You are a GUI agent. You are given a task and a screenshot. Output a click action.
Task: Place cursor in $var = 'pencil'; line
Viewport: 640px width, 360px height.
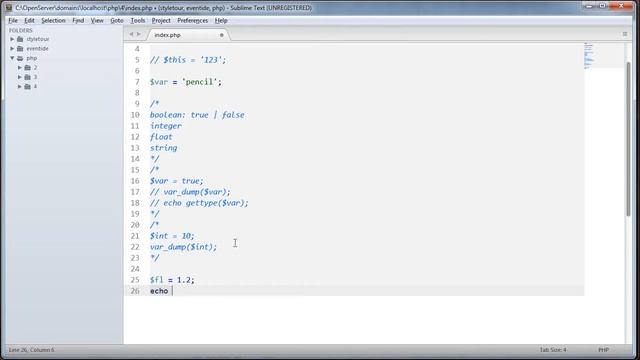coord(186,82)
